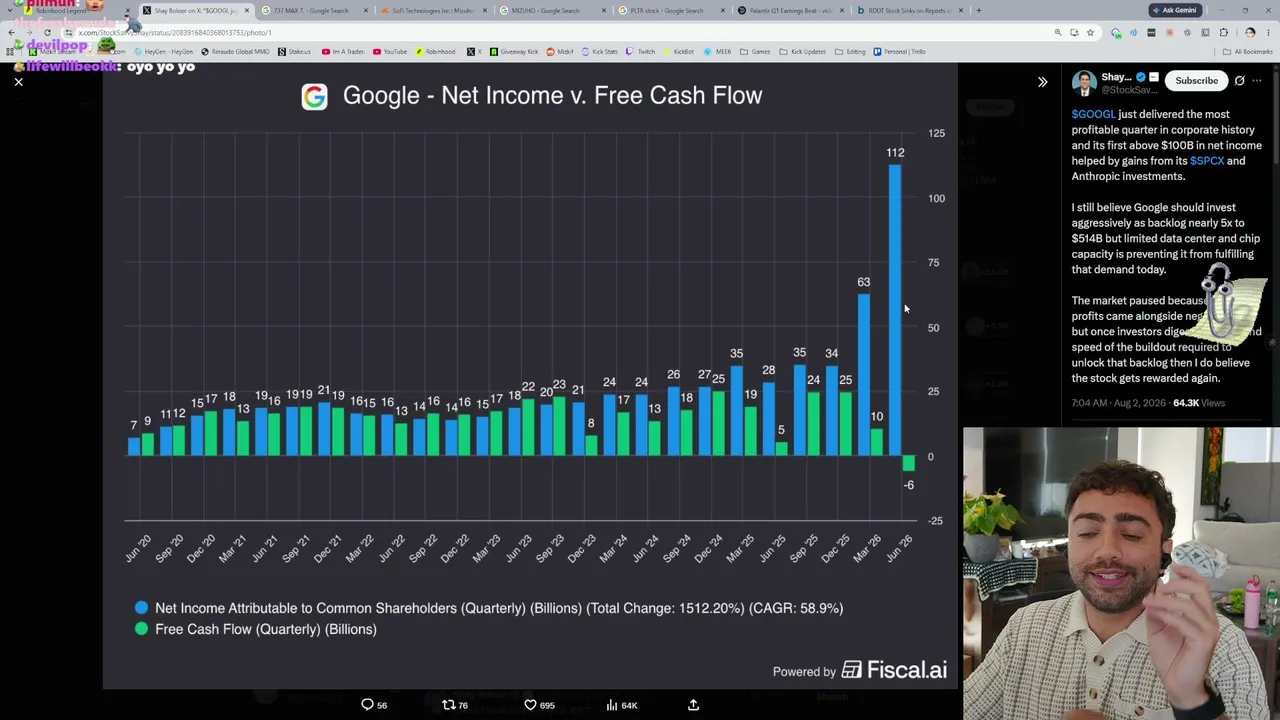Open the KickBot bookmark

point(678,52)
